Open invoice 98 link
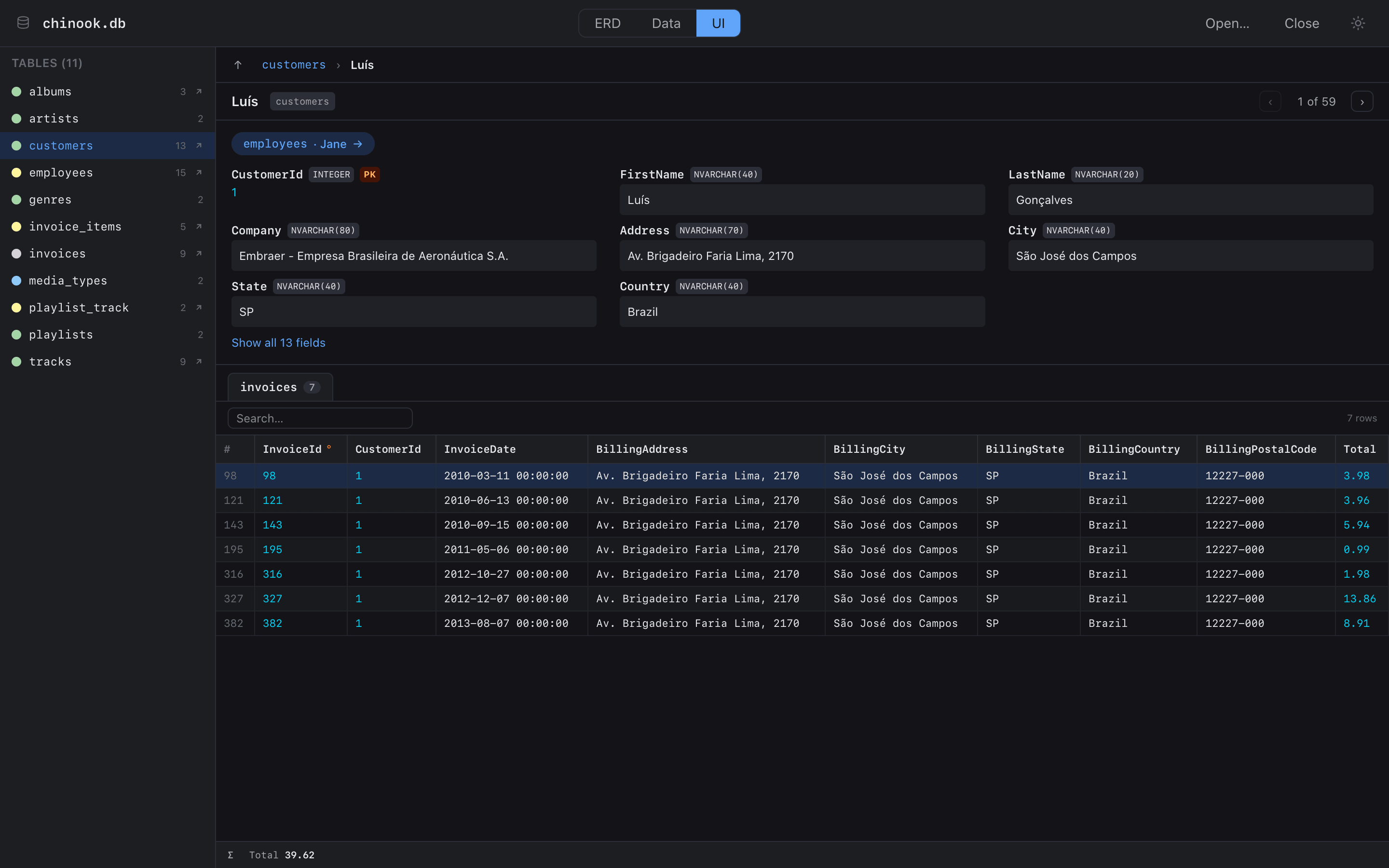The height and width of the screenshot is (868, 1389). point(269,475)
